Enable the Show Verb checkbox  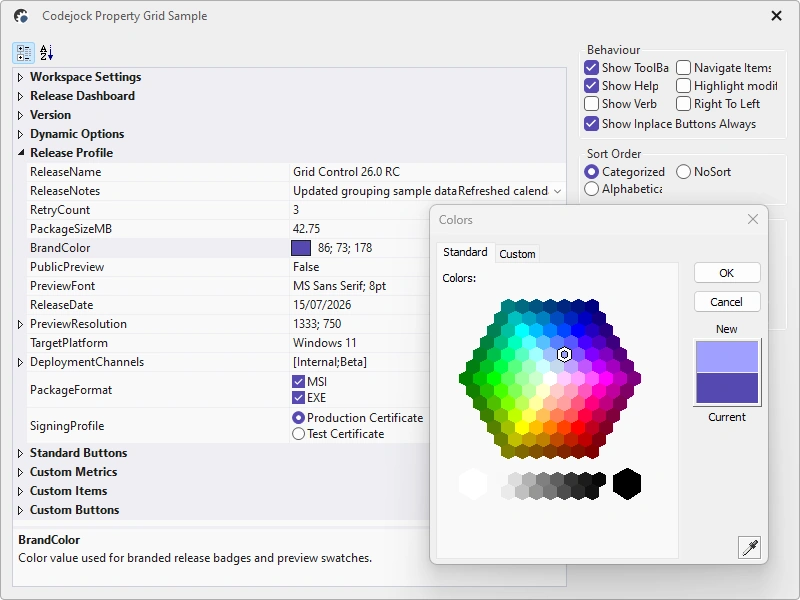click(591, 104)
